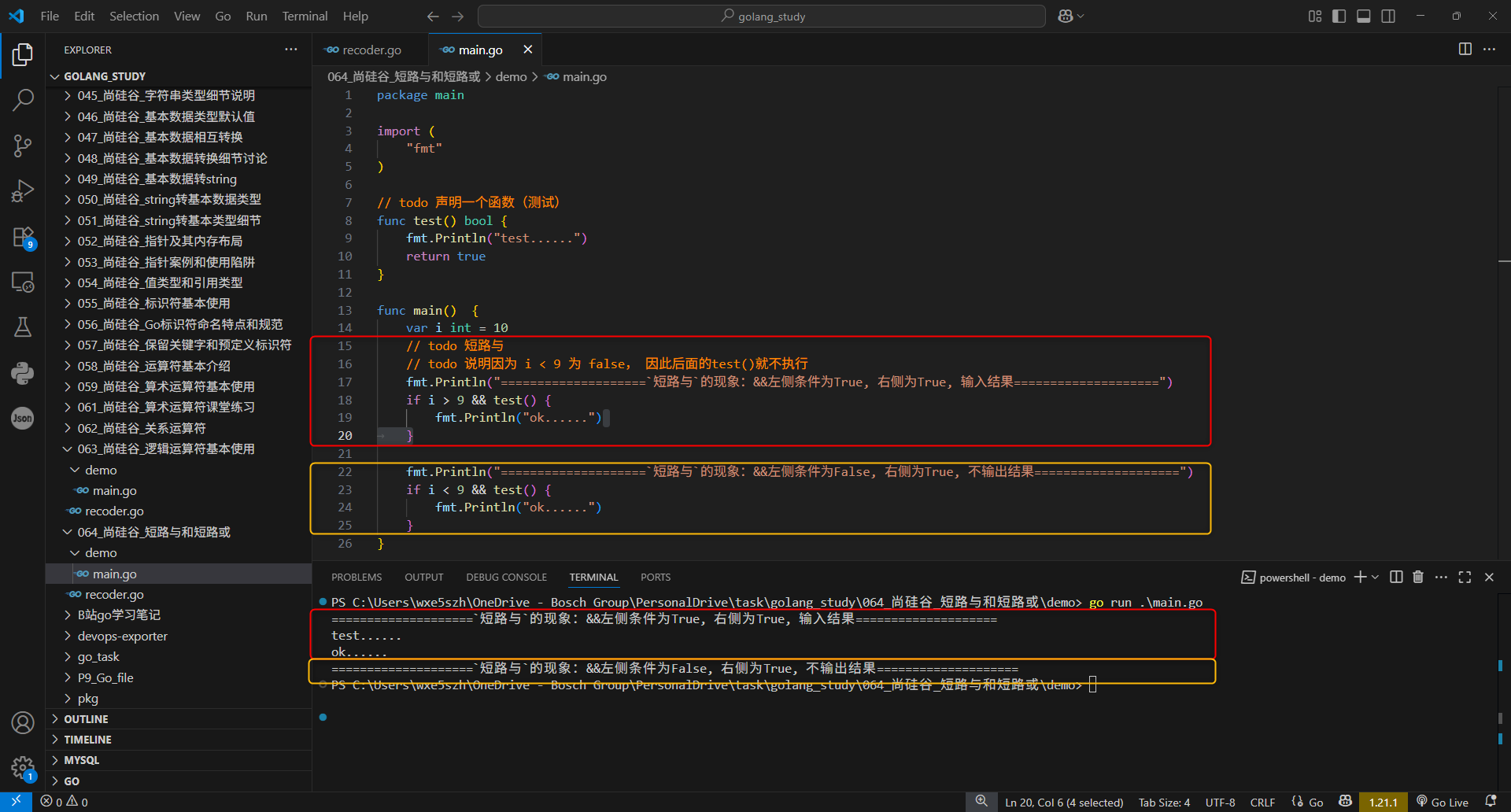Kill terminal with trash icon
This screenshot has width=1511, height=812.
coord(1418,578)
